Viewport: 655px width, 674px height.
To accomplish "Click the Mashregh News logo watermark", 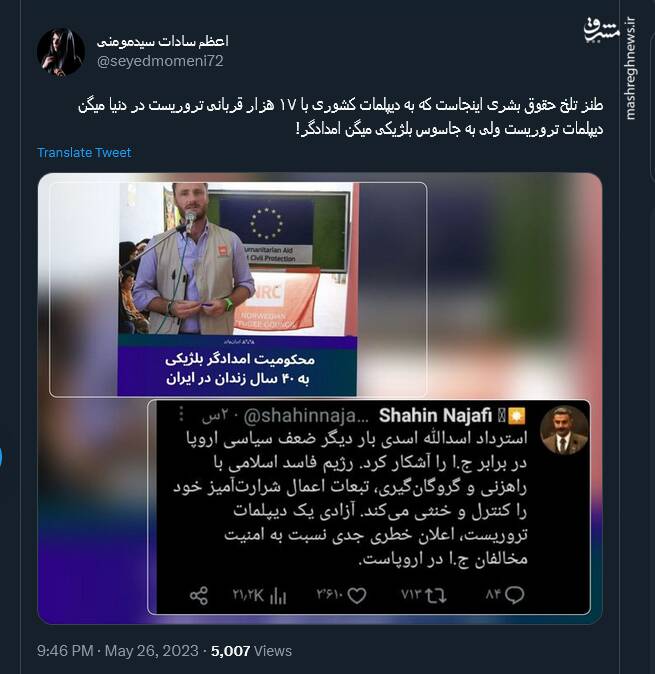I will point(601,30).
